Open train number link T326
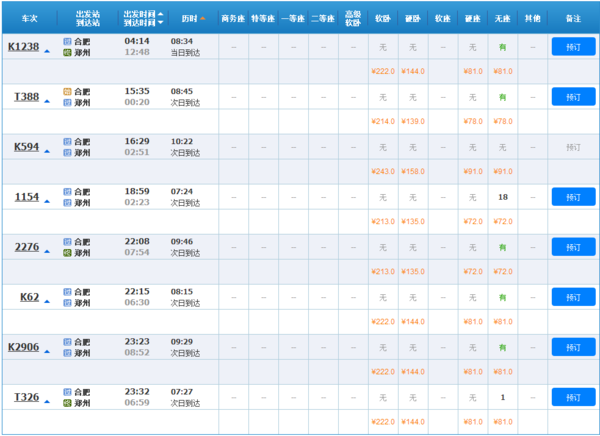This screenshot has width=600, height=436. 26,396
